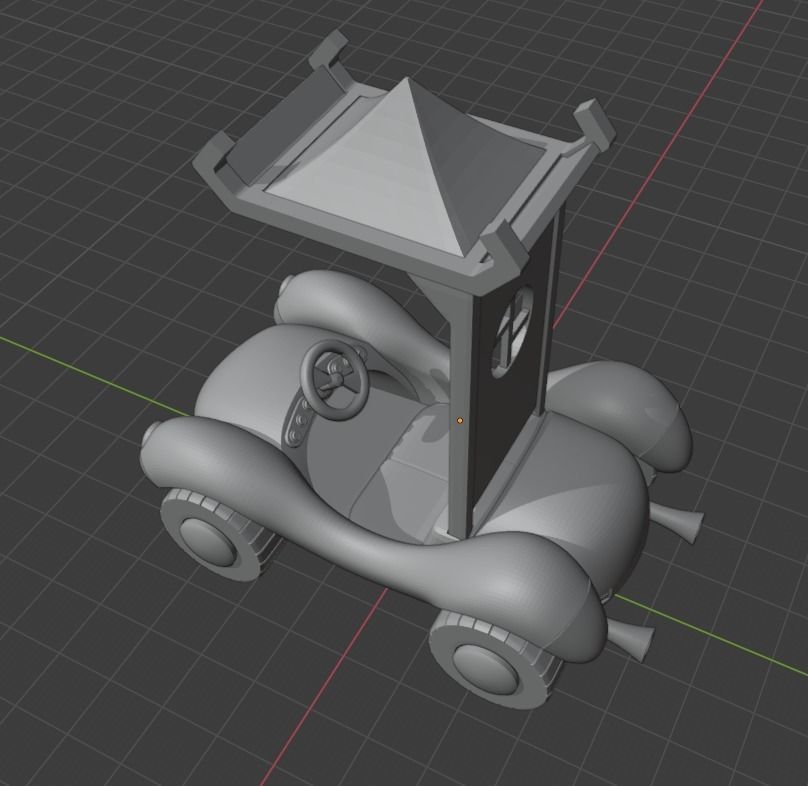Select the dashboard gauge panel with dials
The image size is (808, 786).
click(x=300, y=422)
